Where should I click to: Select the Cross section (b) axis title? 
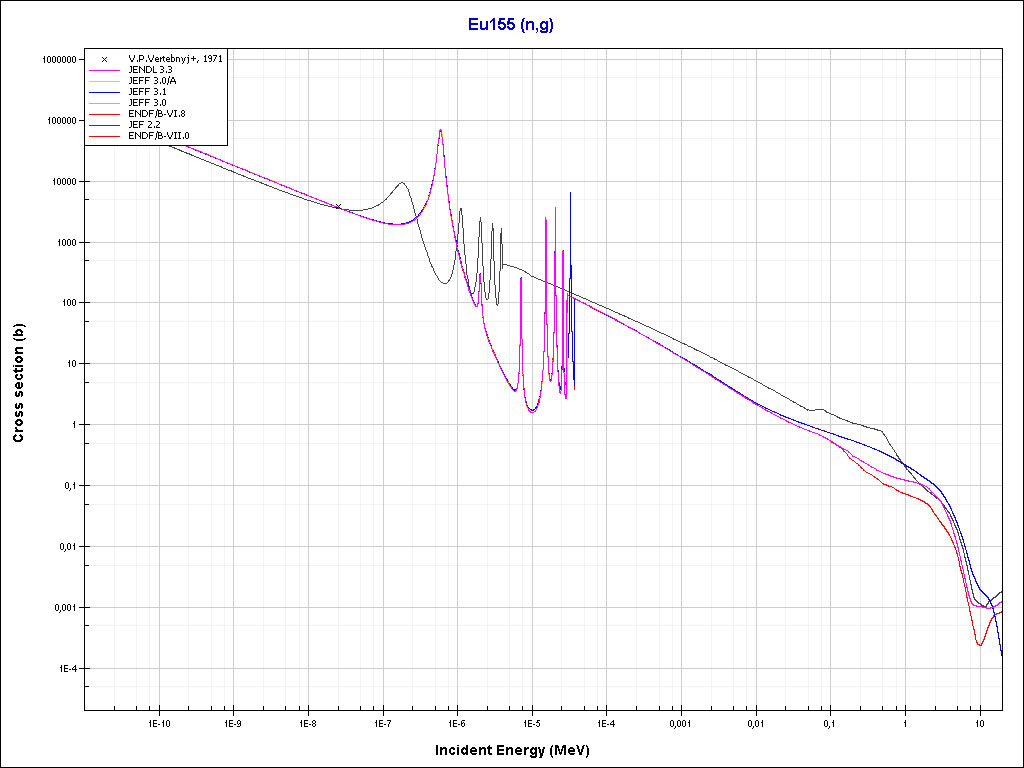click(x=18, y=384)
